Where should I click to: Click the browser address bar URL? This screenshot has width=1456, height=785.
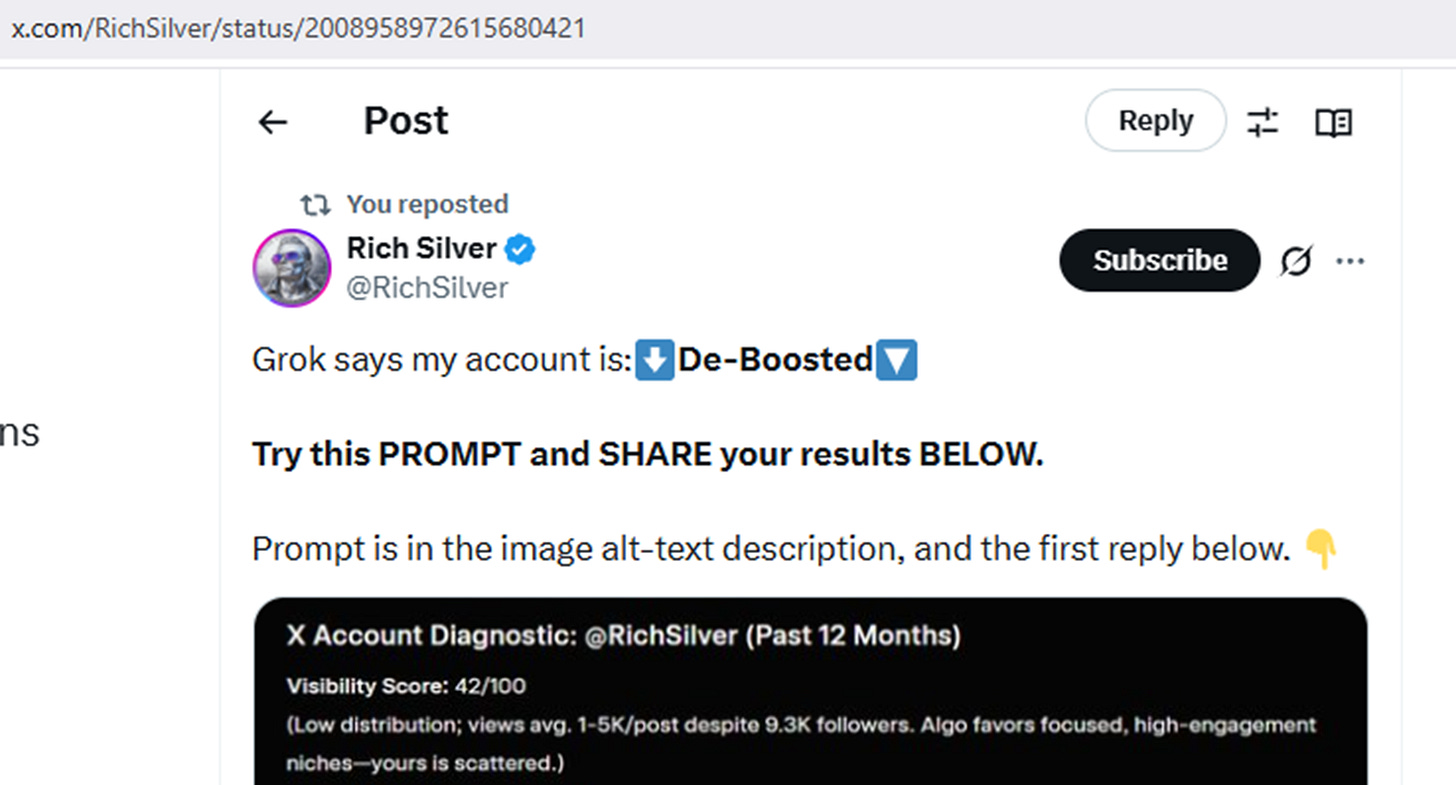(x=297, y=27)
